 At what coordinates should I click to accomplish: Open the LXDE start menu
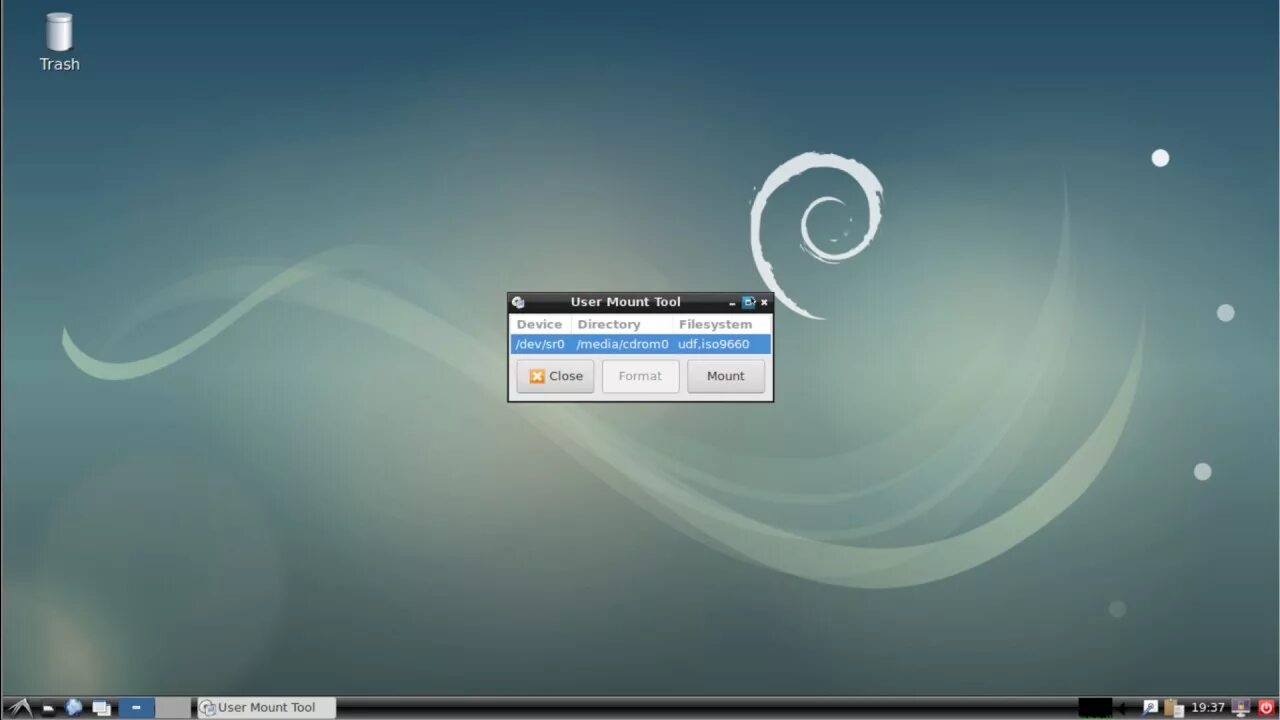[x=19, y=707]
